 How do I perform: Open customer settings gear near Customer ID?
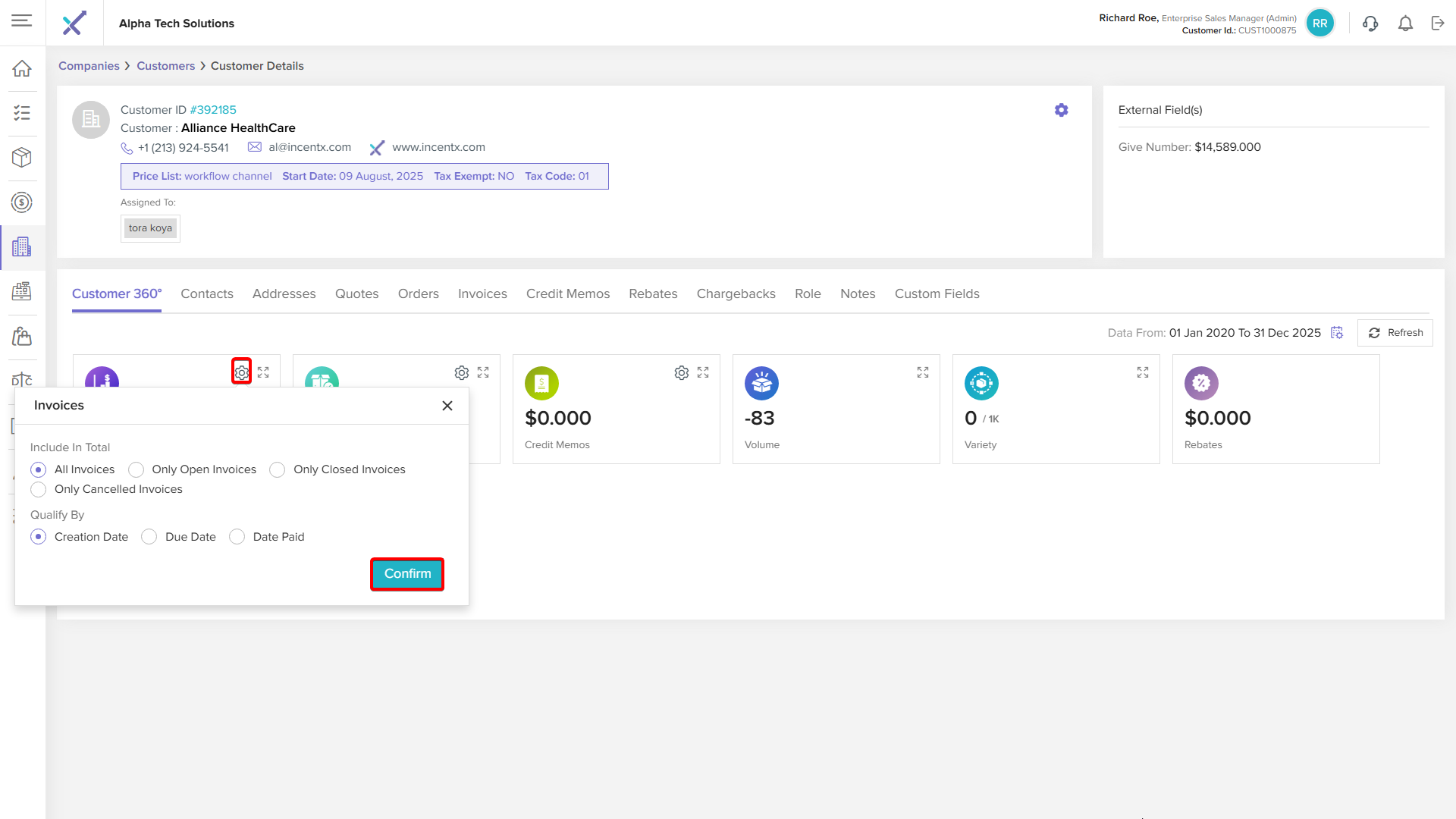pos(1061,110)
